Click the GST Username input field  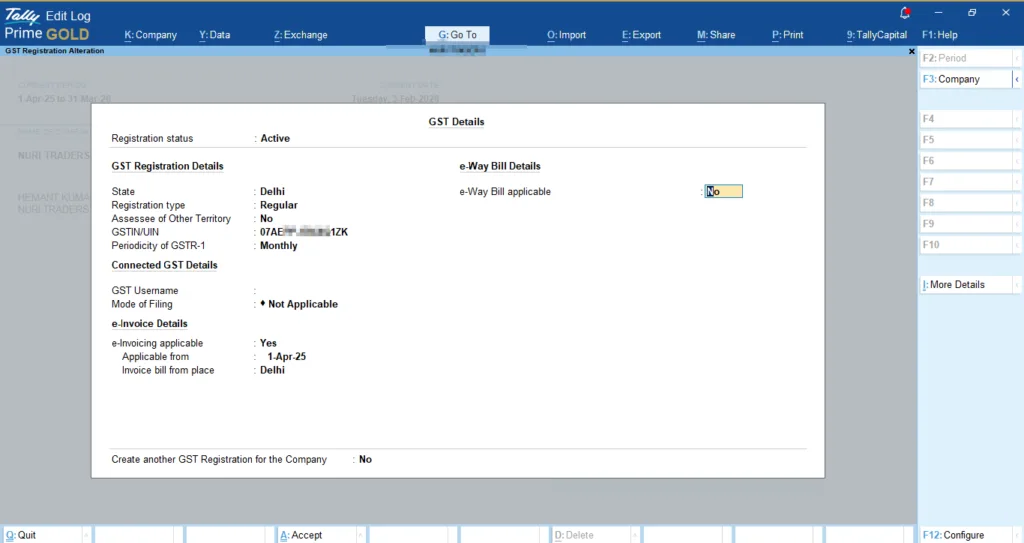click(x=300, y=291)
